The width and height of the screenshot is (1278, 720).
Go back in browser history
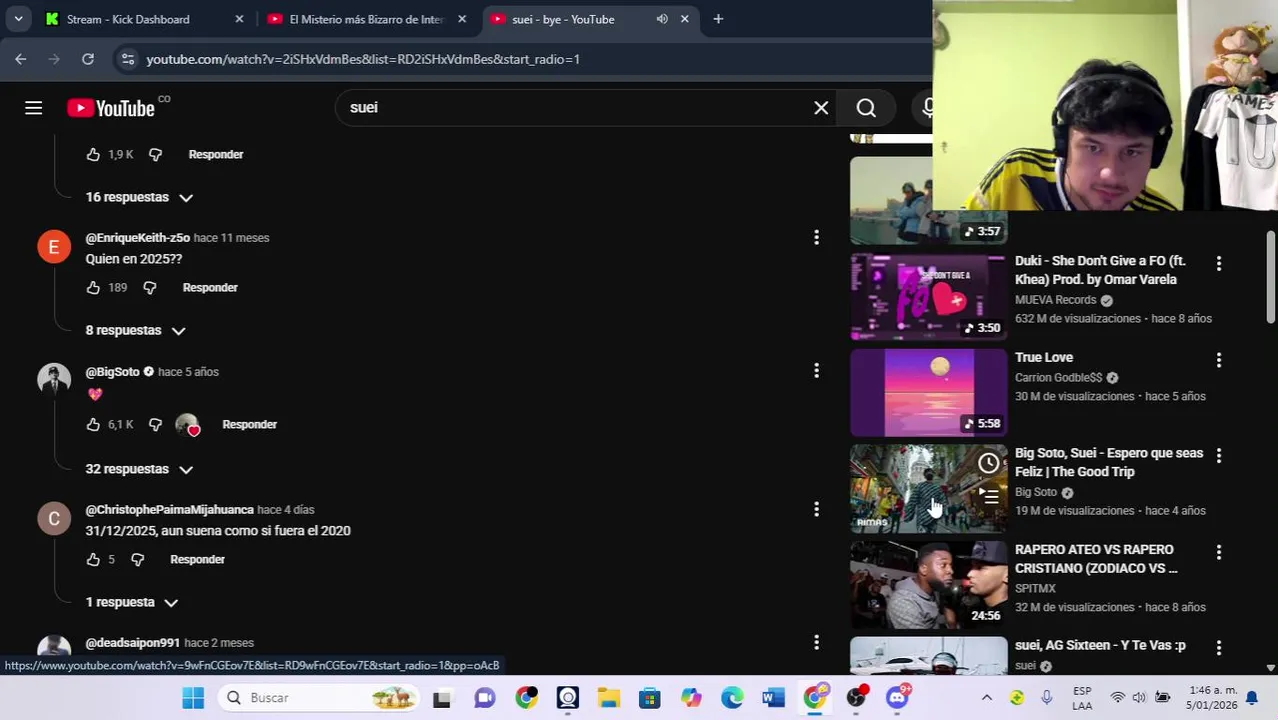point(21,59)
